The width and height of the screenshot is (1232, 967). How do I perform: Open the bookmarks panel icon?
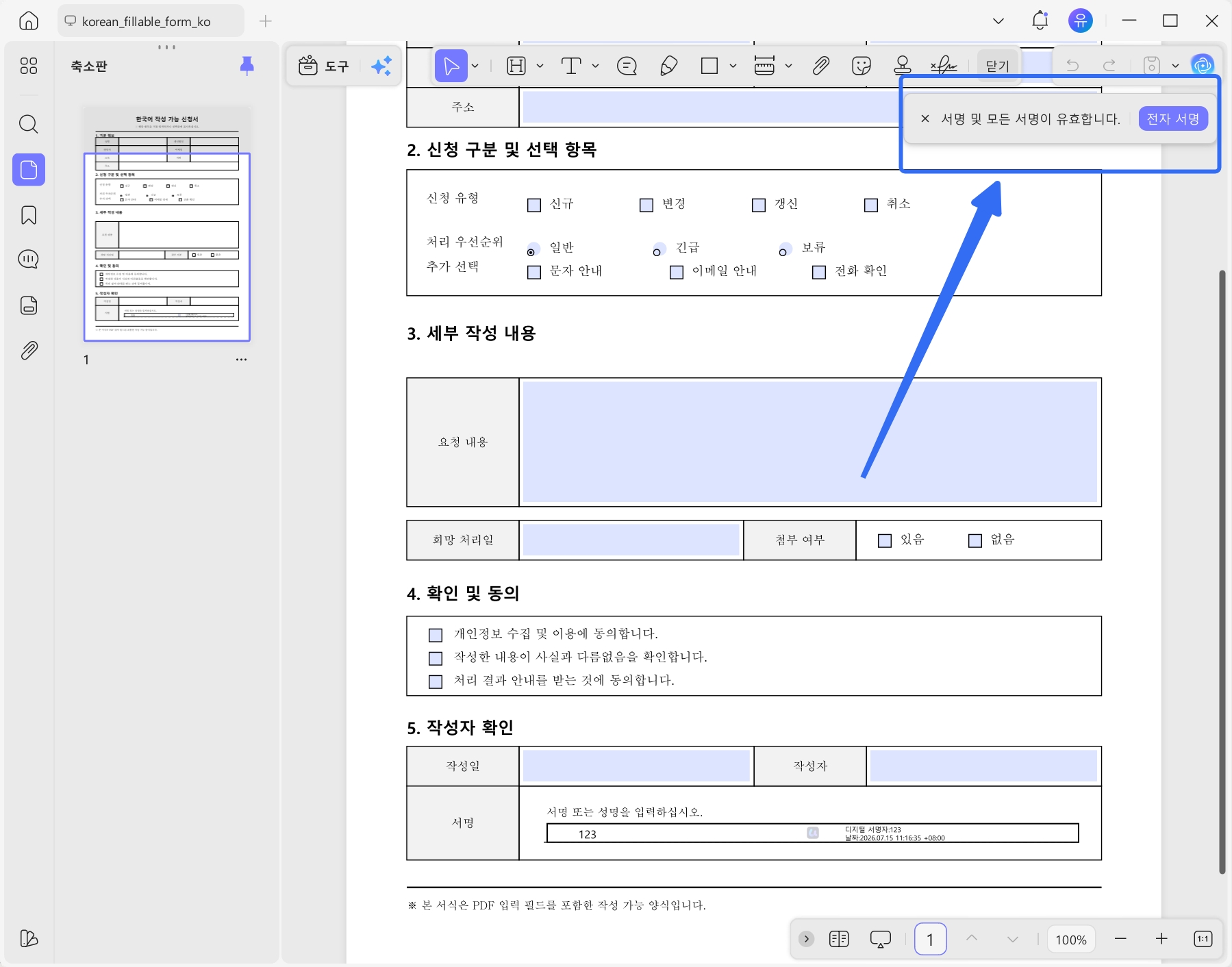tap(29, 215)
